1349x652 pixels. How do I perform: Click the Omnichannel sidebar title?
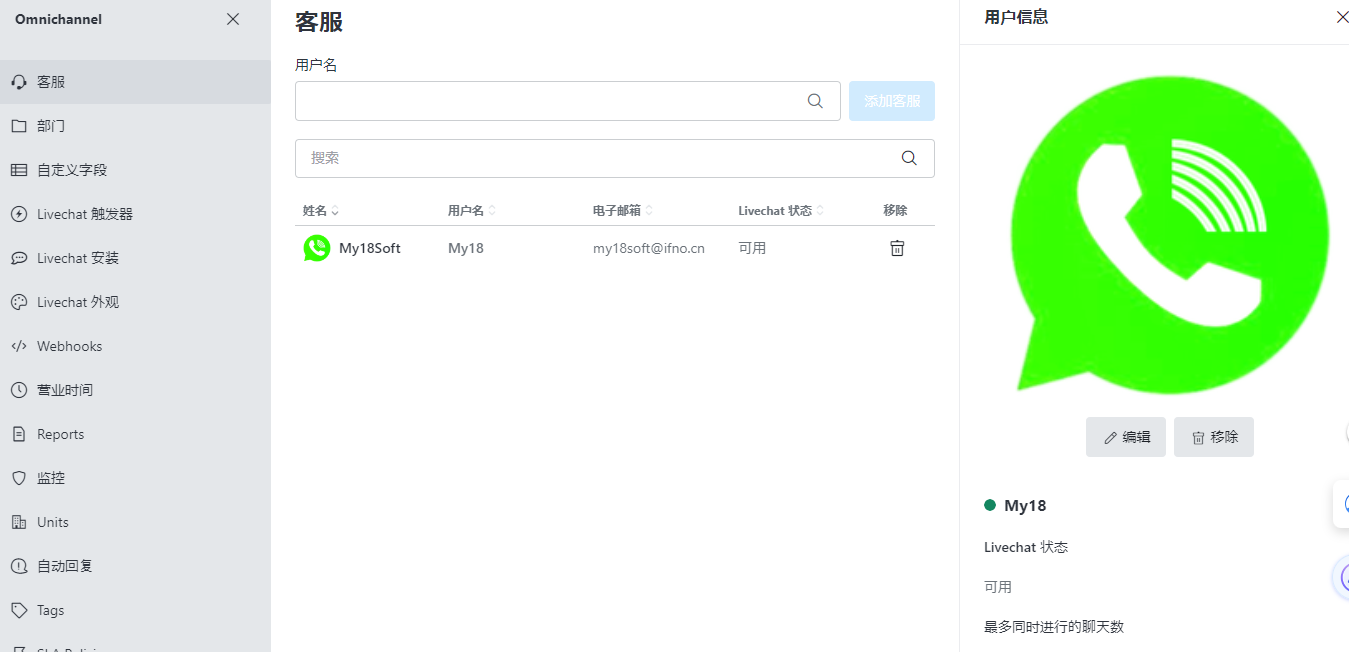58,19
